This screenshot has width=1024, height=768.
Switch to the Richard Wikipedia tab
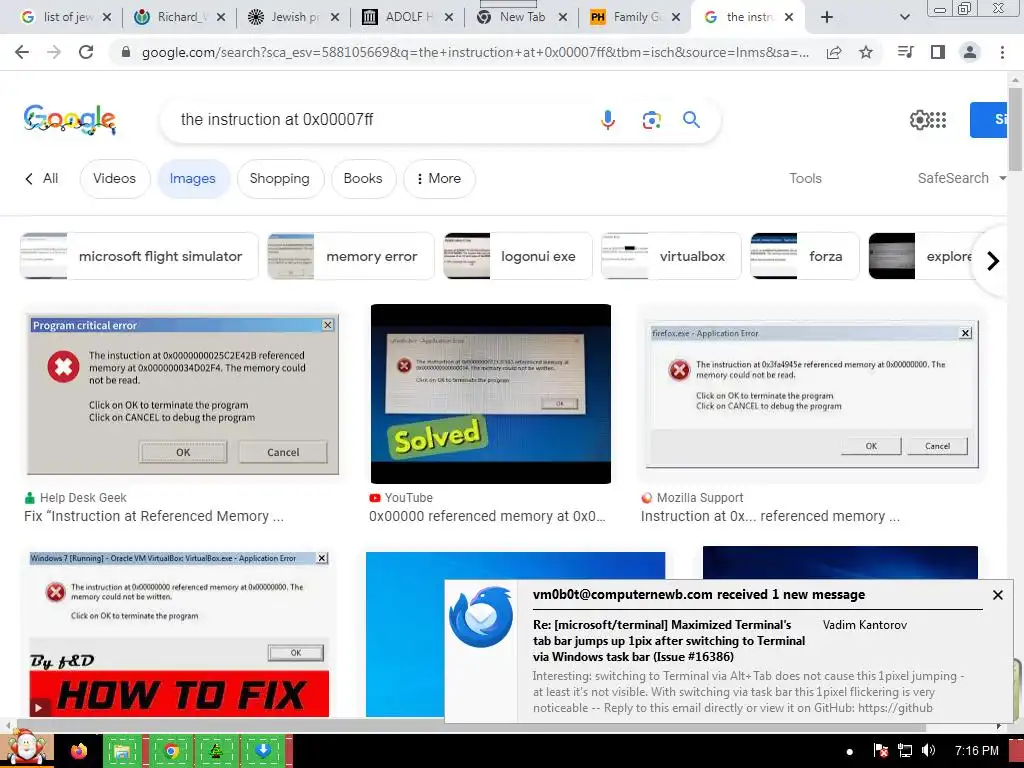(180, 17)
